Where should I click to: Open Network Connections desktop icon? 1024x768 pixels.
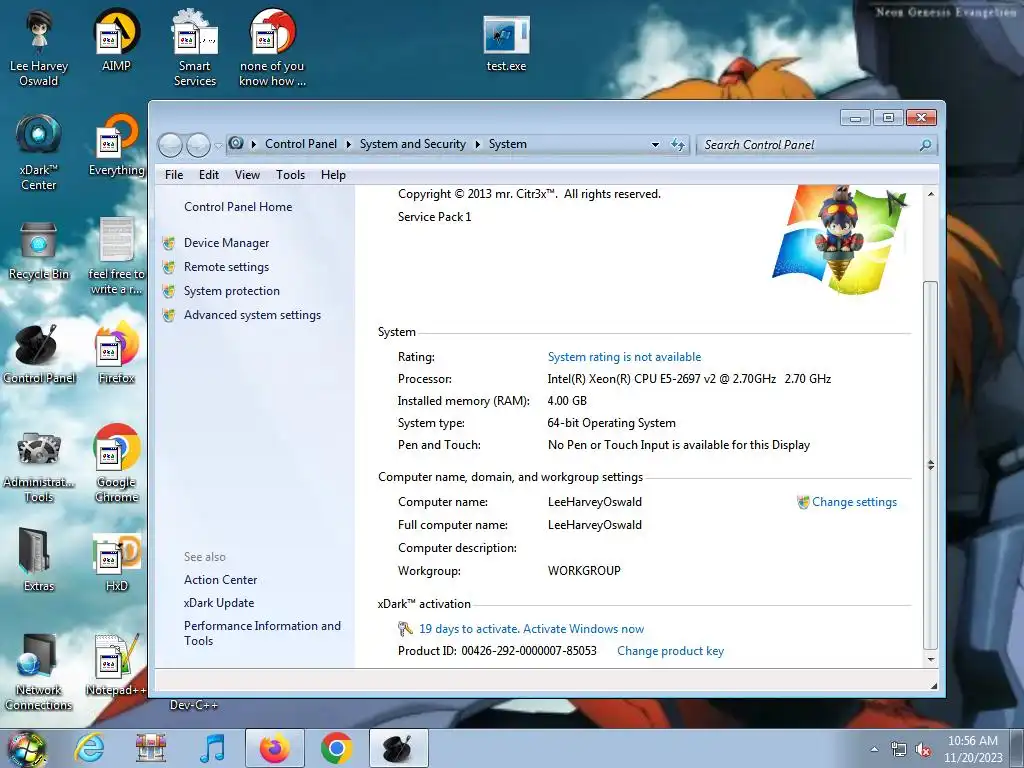click(x=39, y=671)
